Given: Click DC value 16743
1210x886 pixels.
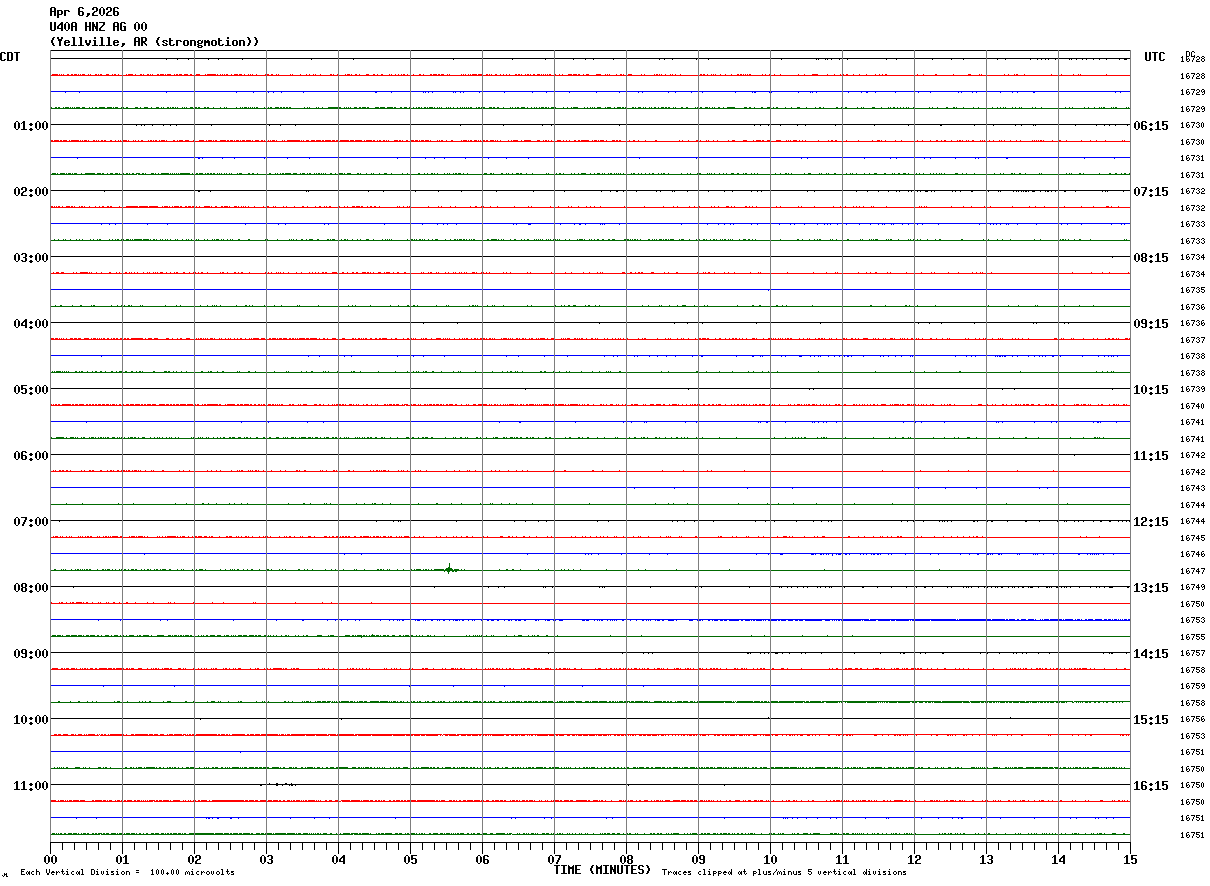Looking at the screenshot, I should tap(1192, 489).
